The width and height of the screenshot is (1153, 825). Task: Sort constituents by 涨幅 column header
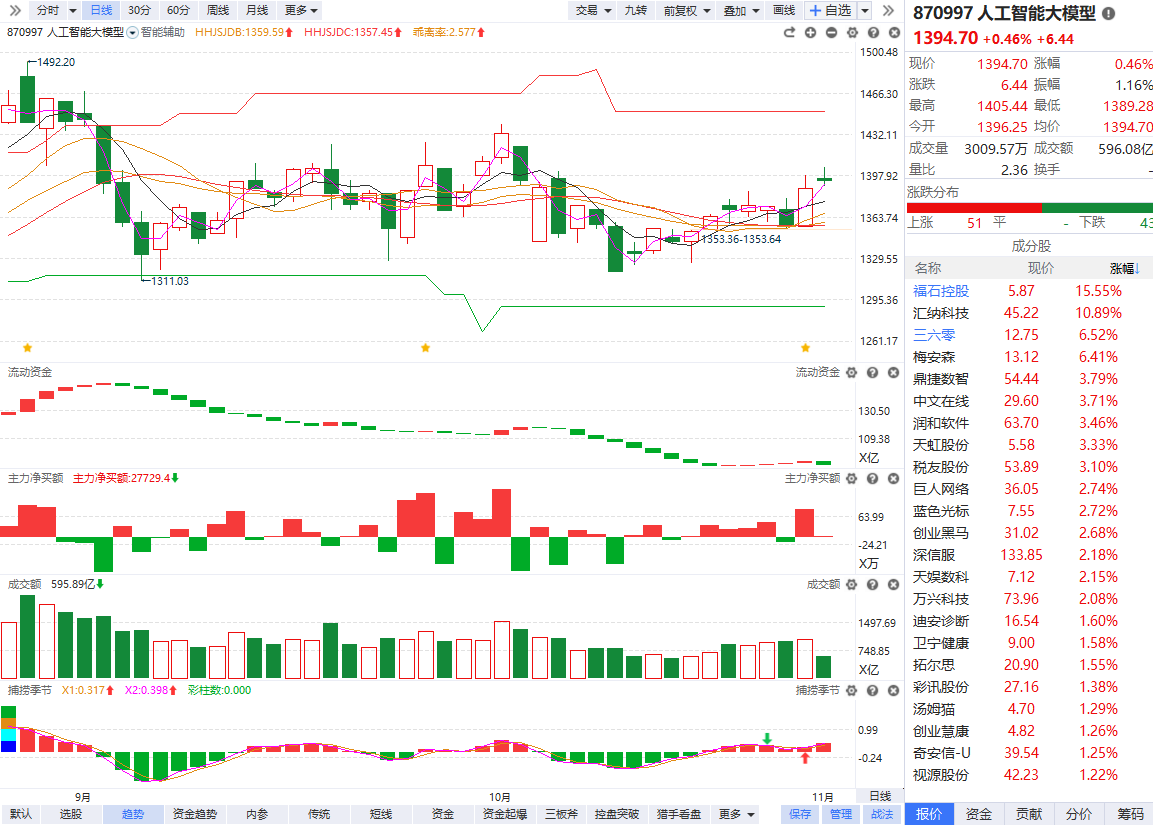coord(1125,268)
